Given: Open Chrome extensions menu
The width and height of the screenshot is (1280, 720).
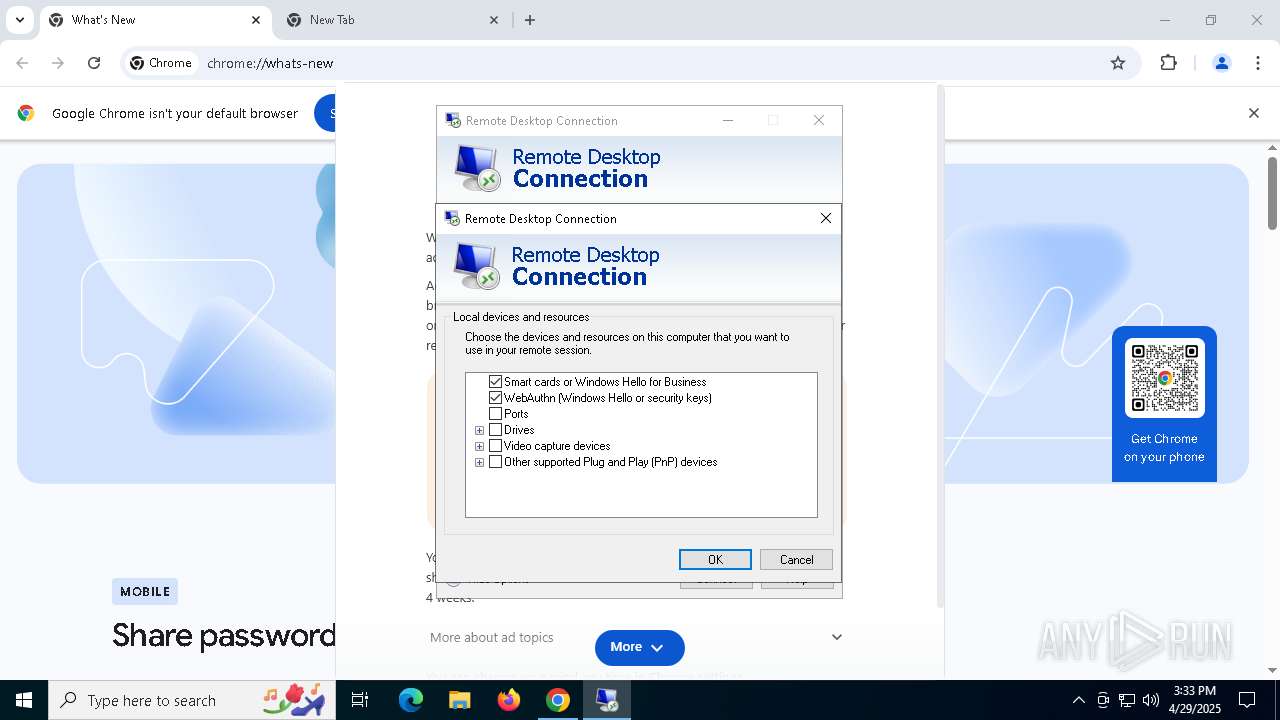Looking at the screenshot, I should coord(1168,63).
